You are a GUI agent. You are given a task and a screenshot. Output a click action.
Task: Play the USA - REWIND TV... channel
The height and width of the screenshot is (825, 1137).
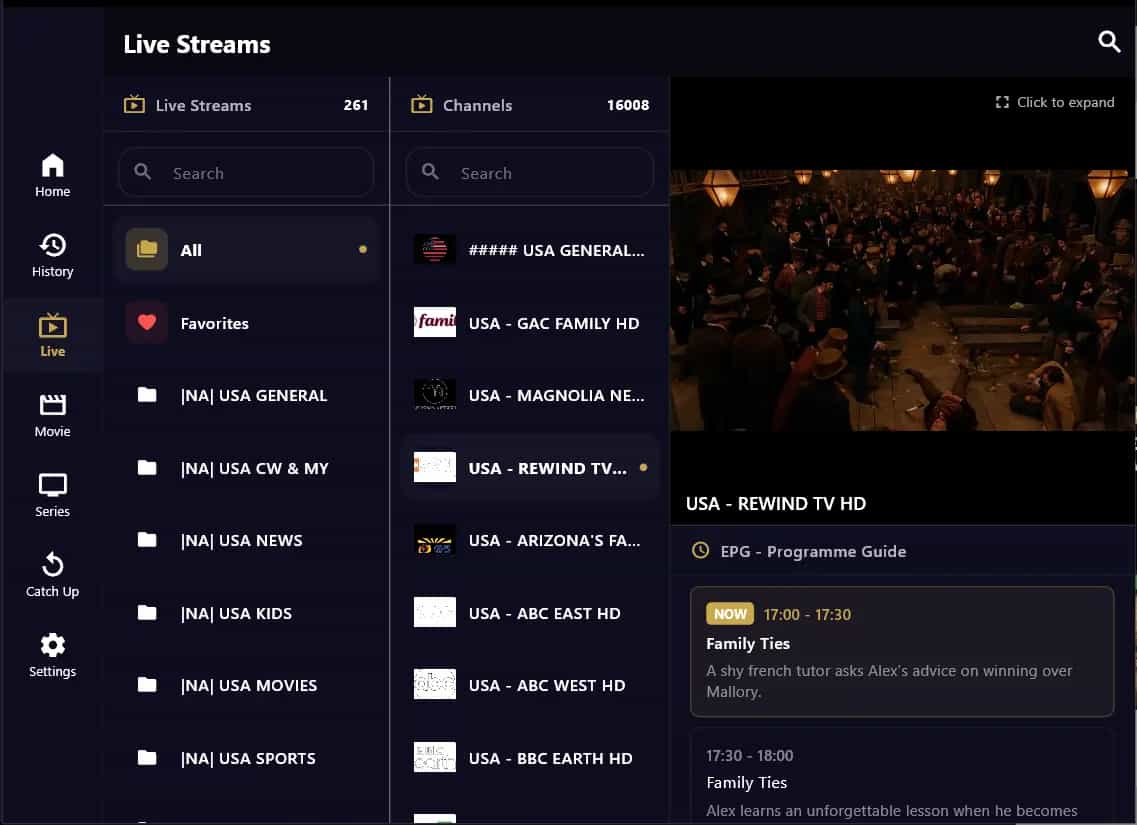click(x=530, y=468)
